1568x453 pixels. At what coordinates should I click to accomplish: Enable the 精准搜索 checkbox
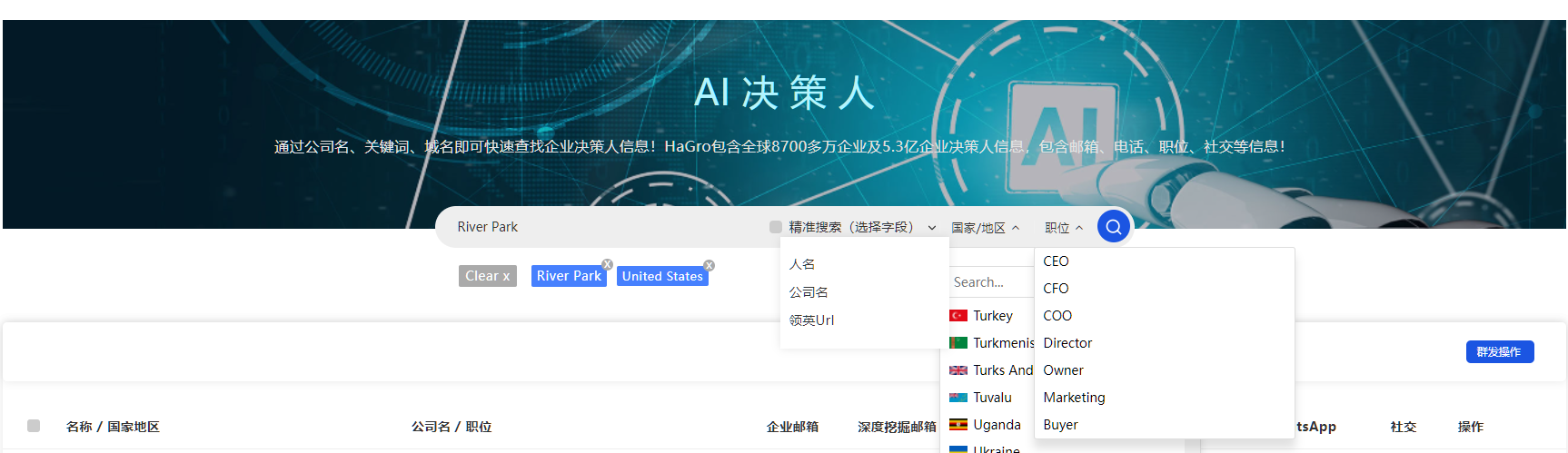[x=775, y=227]
